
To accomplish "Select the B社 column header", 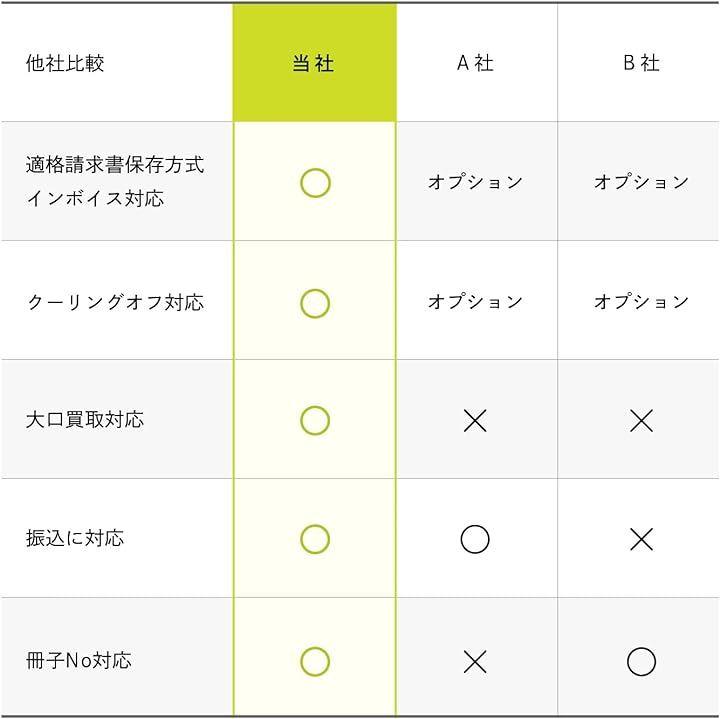I will (x=641, y=63).
